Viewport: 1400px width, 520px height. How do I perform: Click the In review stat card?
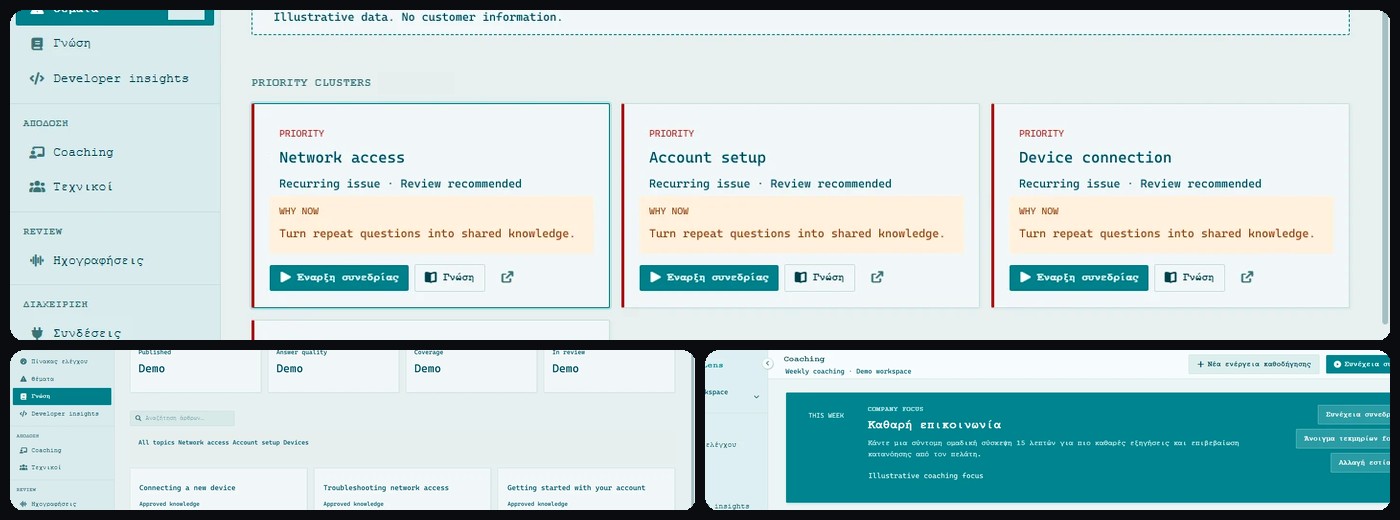(x=609, y=370)
